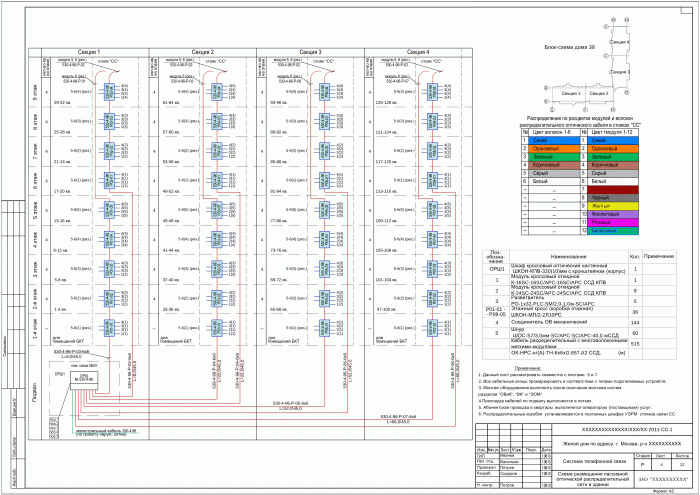Click the '1-4 кв.' apartment label
Screen dimensions: 700x495
(60, 309)
